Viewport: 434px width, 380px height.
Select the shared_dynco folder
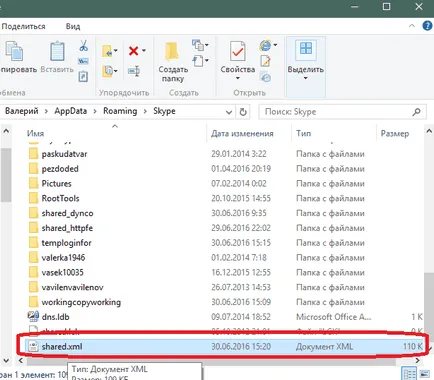67,213
